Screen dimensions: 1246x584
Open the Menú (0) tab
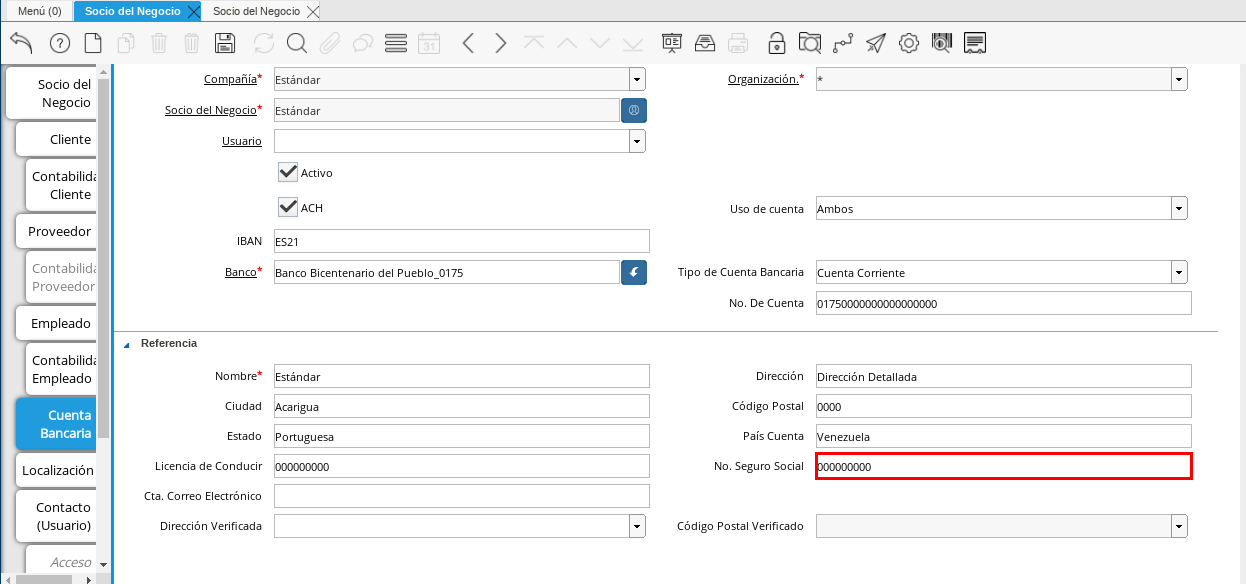point(40,11)
